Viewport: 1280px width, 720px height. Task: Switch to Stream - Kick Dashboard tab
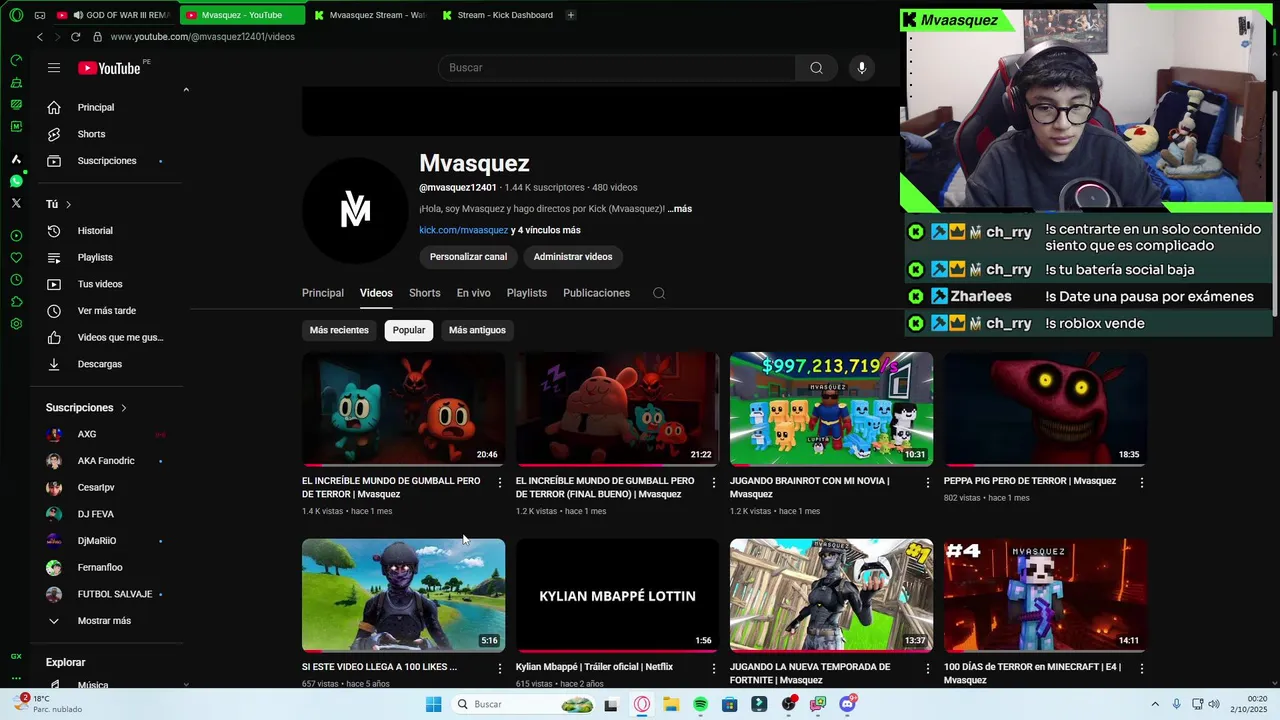498,15
